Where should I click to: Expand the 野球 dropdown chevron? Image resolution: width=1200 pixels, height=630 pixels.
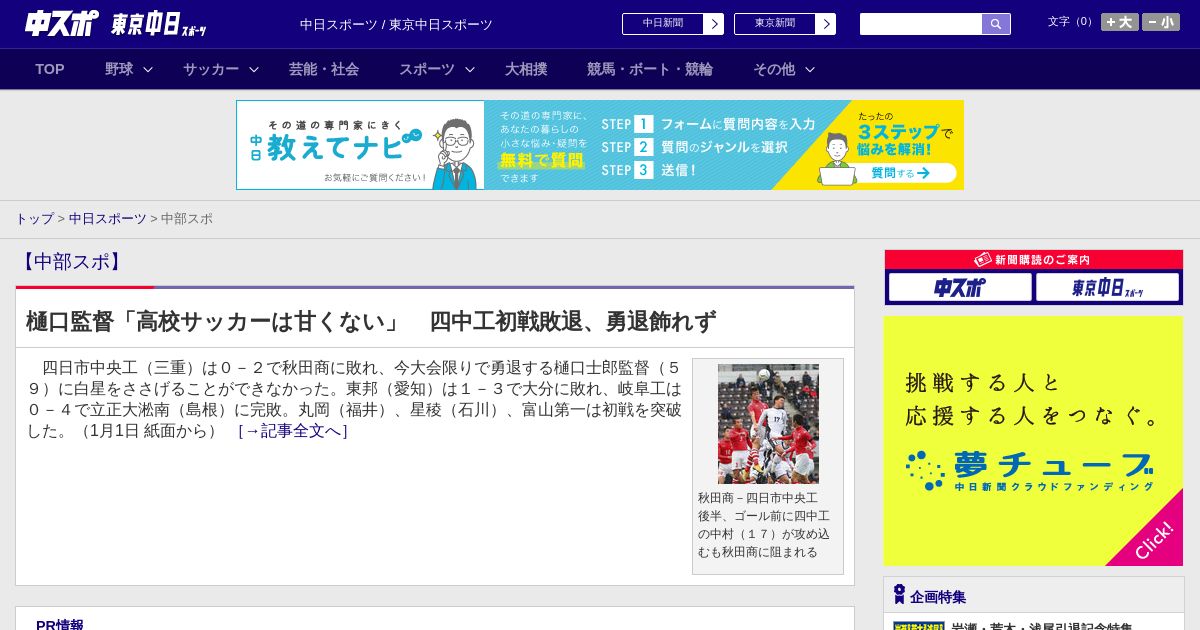click(148, 69)
